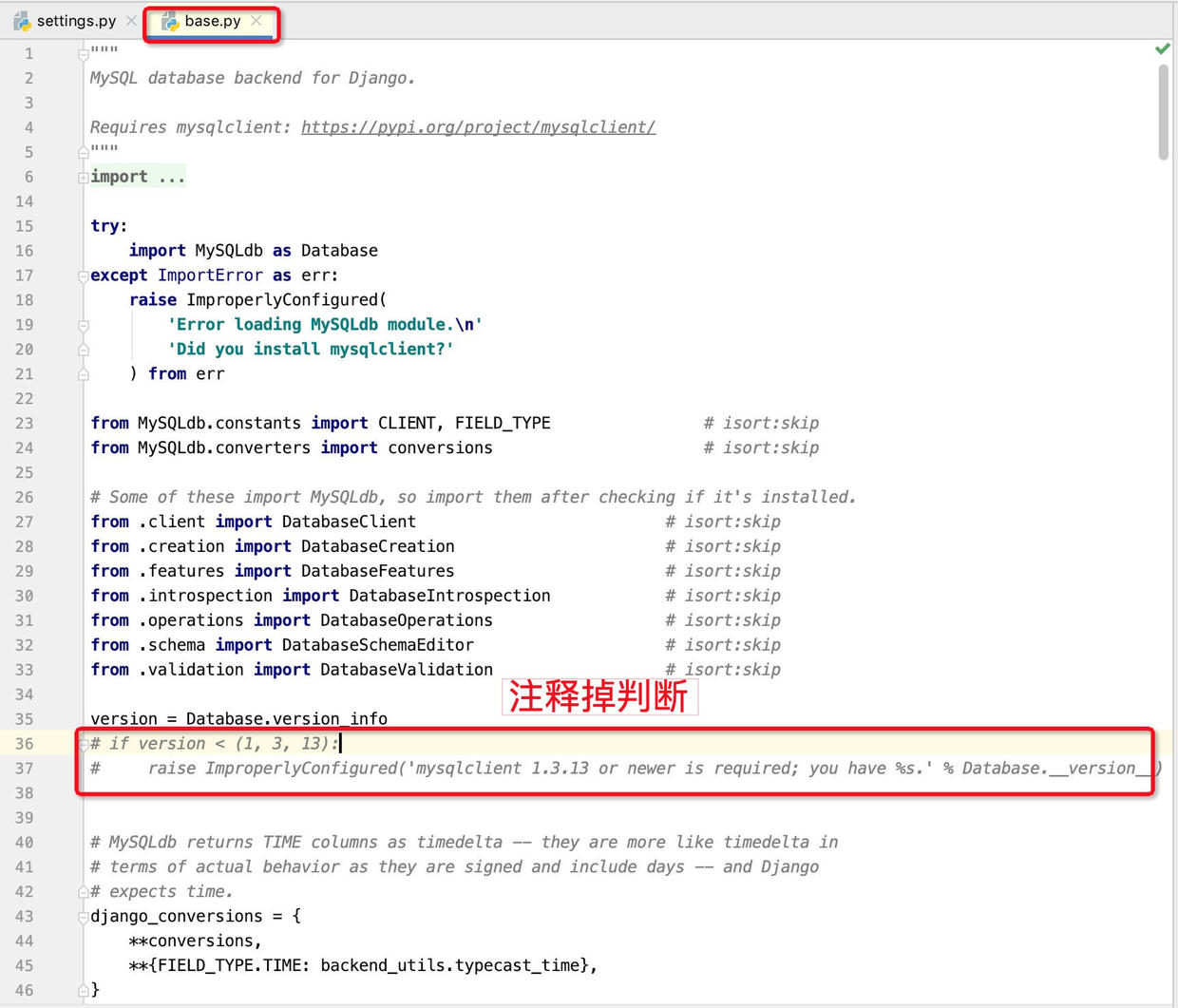Click '# expects time.' comment text

[161, 892]
